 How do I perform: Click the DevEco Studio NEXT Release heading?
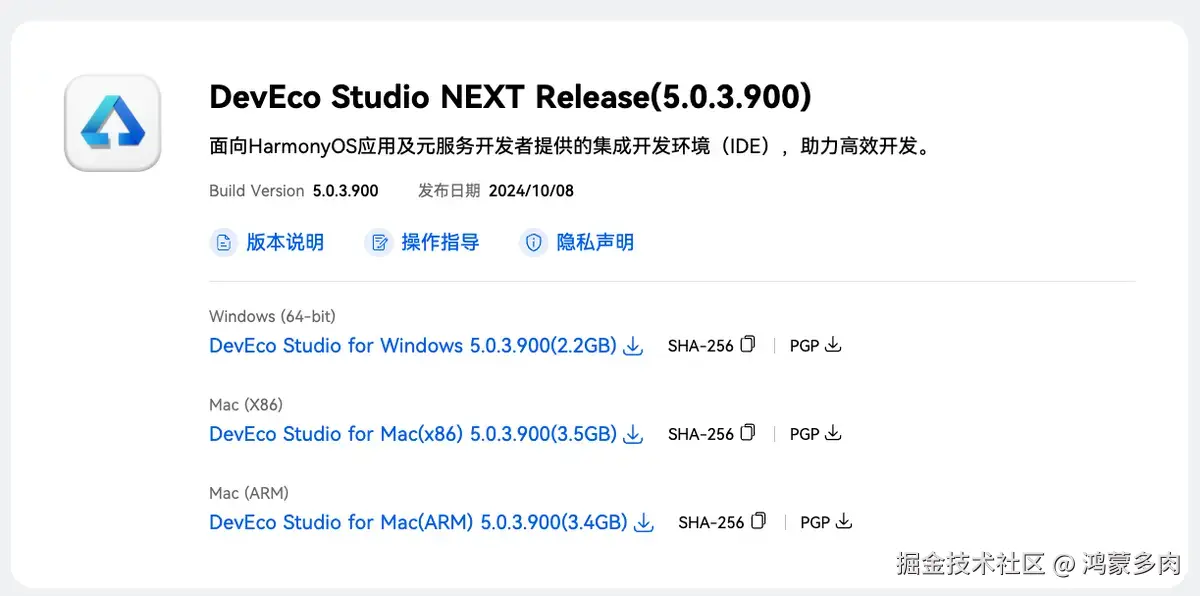point(510,97)
